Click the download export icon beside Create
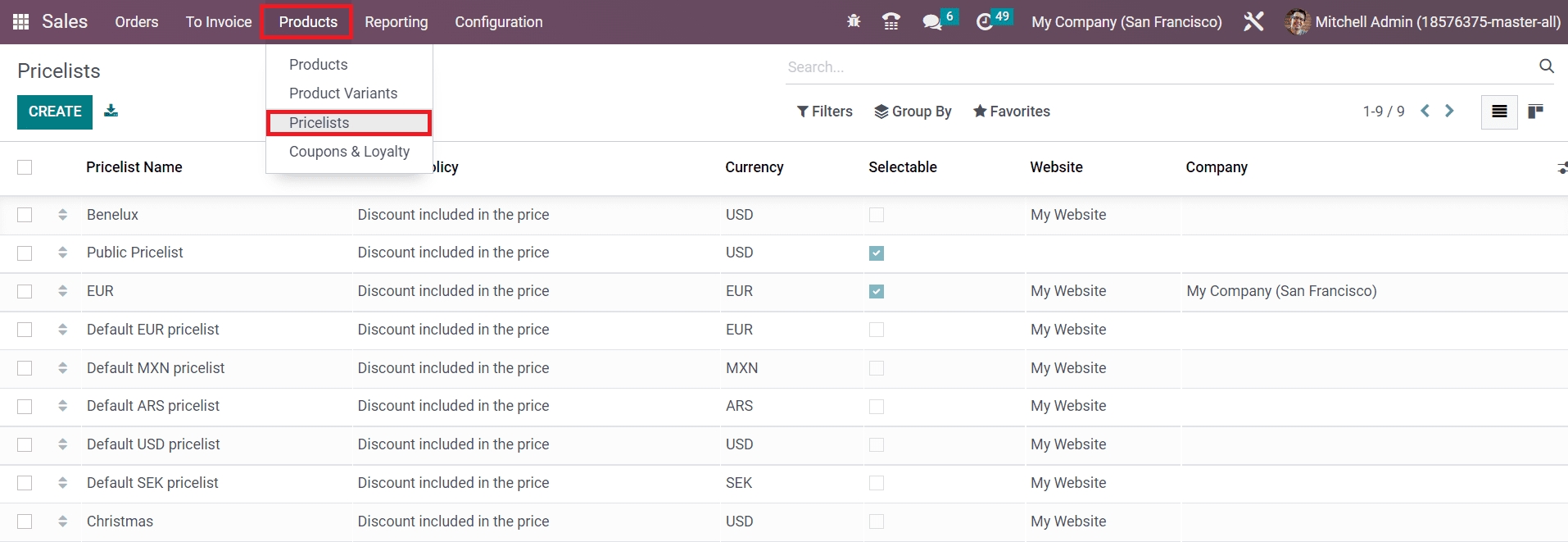This screenshot has height=542, width=1568. (x=111, y=112)
